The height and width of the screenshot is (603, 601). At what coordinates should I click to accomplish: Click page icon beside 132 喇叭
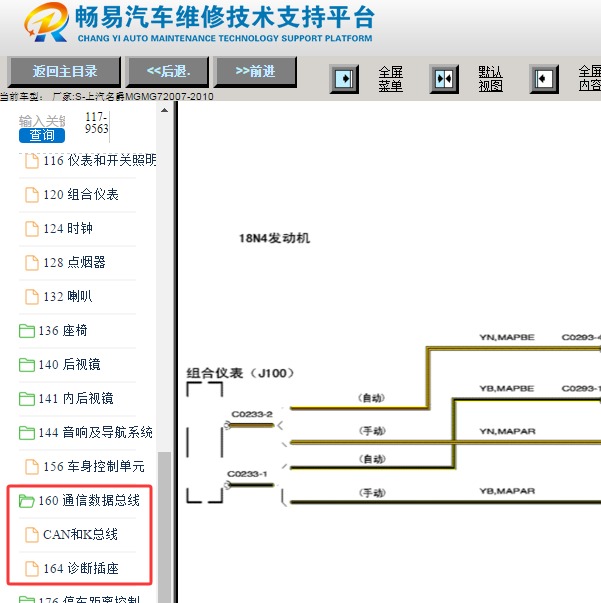coord(32,297)
